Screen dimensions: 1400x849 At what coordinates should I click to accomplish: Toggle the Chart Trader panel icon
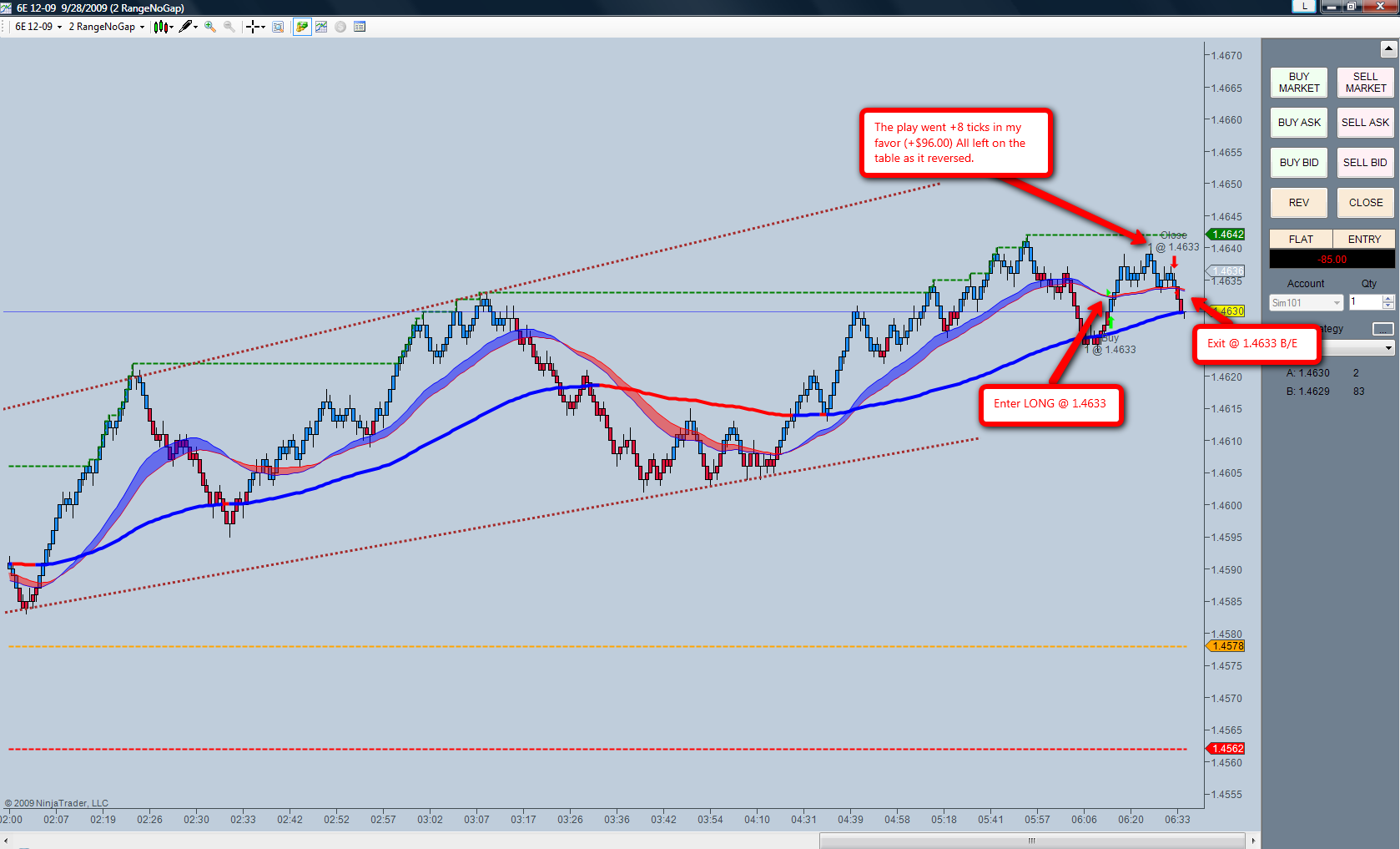coord(302,27)
